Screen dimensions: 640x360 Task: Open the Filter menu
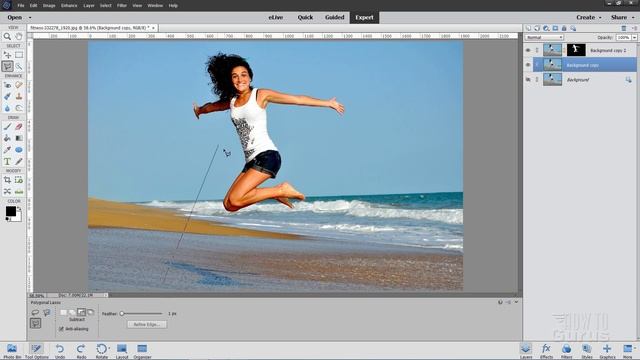122,6
